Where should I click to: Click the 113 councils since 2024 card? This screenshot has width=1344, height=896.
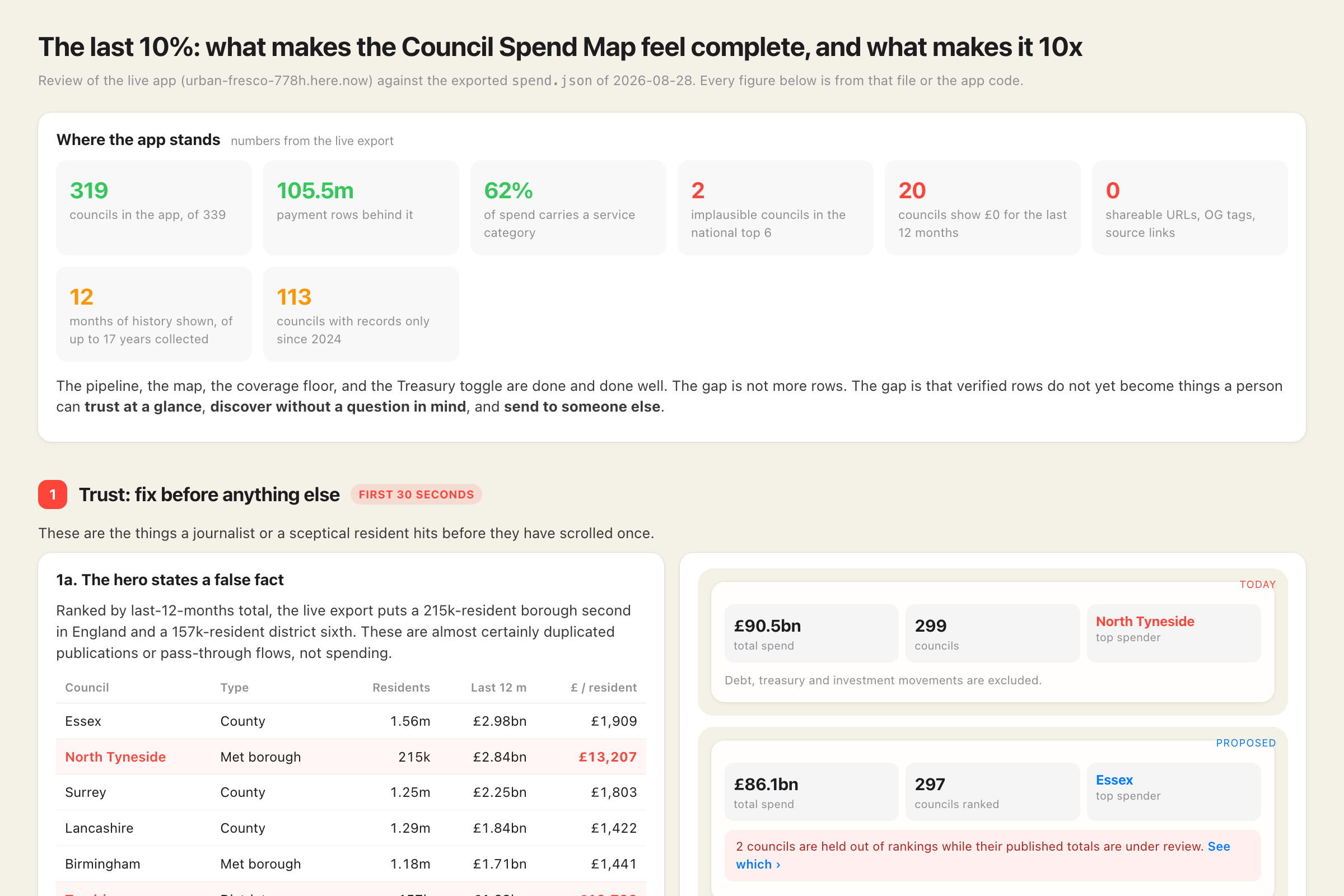click(361, 314)
